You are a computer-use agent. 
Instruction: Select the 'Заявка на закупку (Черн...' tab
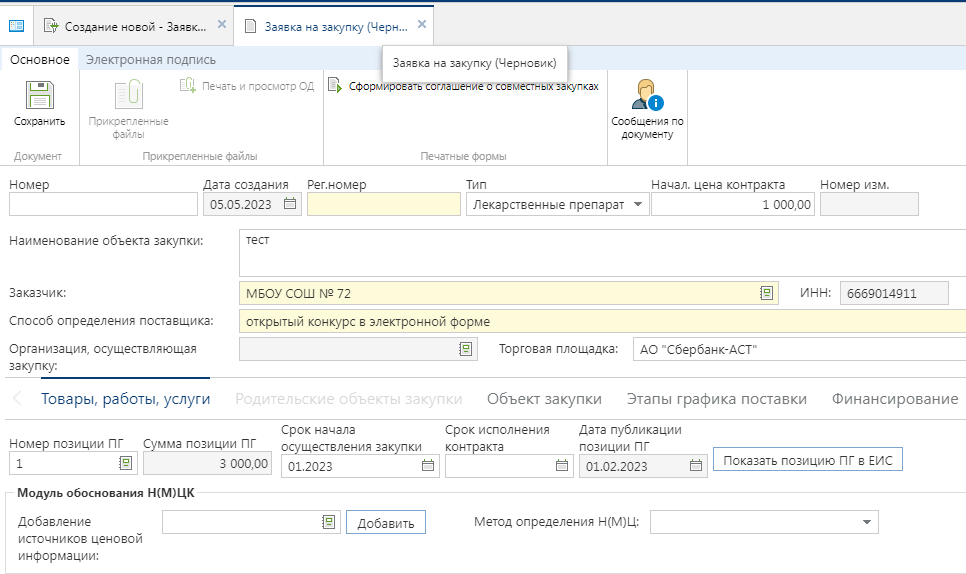pyautogui.click(x=336, y=26)
